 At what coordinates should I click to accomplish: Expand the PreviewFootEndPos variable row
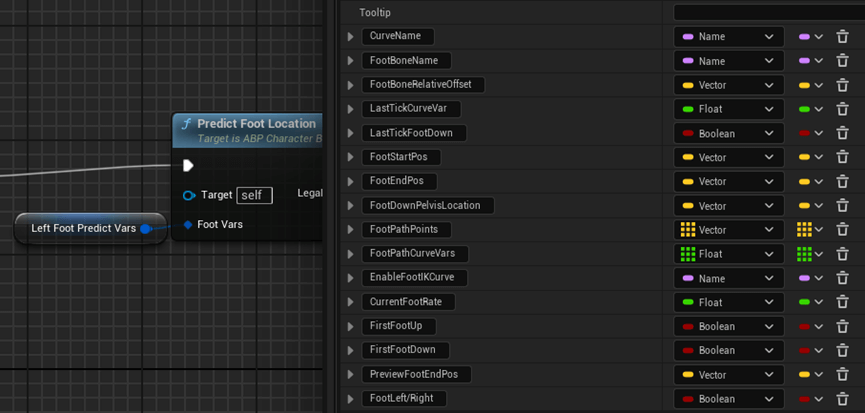(350, 374)
